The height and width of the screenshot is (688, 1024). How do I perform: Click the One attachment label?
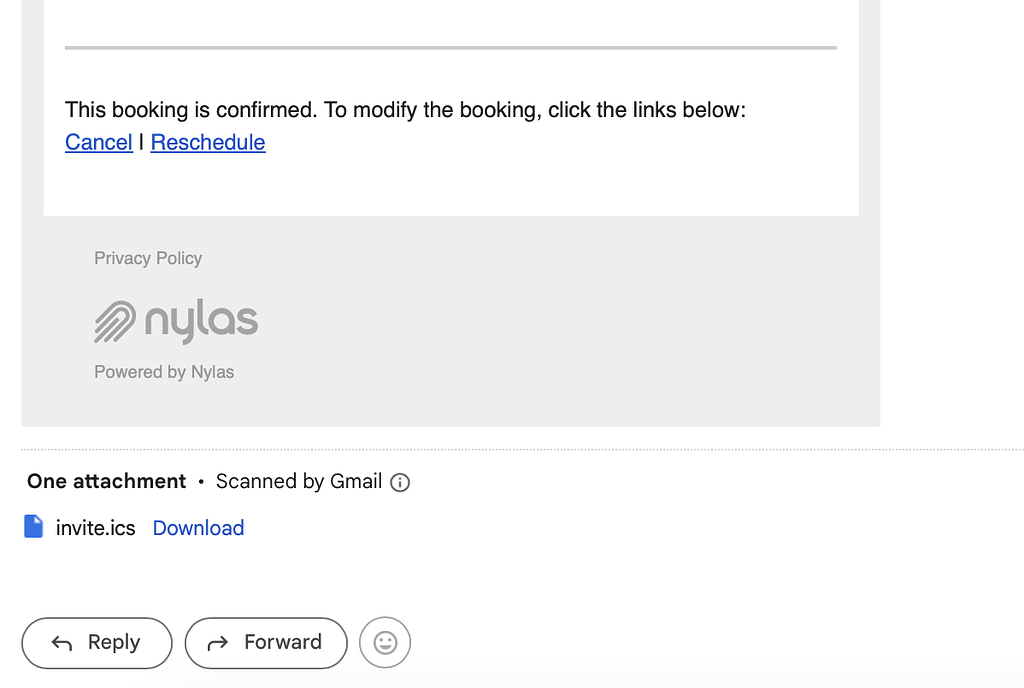click(x=106, y=481)
